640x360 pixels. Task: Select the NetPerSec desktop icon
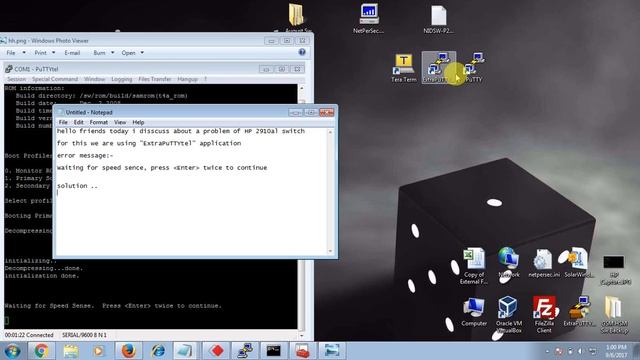click(x=368, y=18)
